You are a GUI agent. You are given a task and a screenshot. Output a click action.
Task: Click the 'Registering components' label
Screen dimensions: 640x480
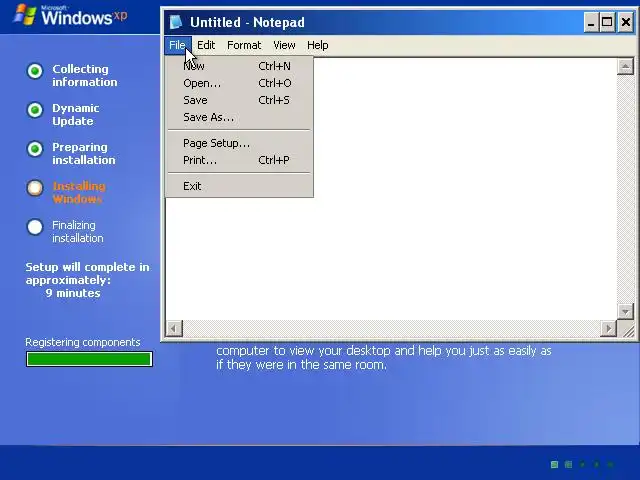pyautogui.click(x=83, y=342)
